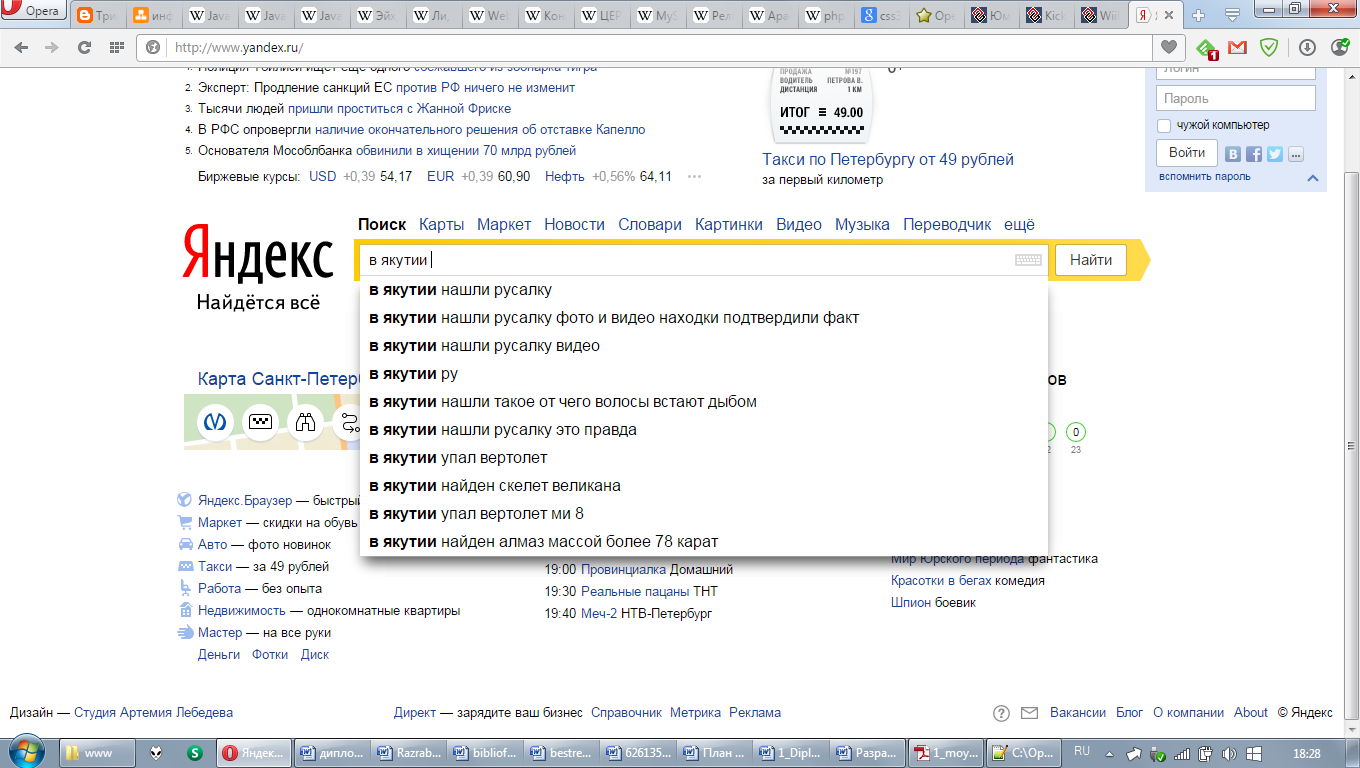The width and height of the screenshot is (1360, 768).
Task: Click the envelope feedback icon in footer
Action: pos(1029,713)
